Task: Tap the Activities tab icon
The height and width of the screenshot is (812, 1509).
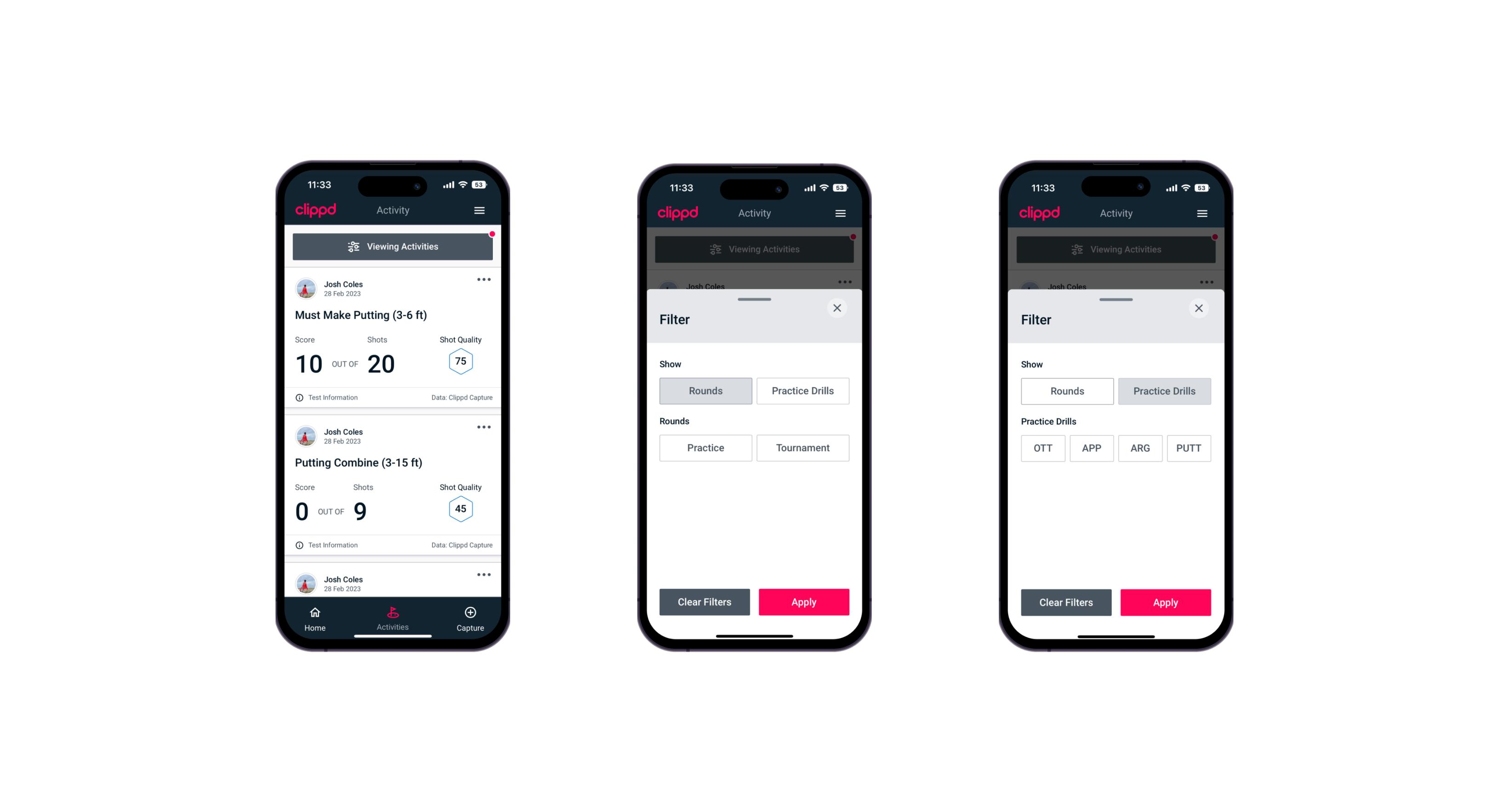Action: tap(394, 613)
